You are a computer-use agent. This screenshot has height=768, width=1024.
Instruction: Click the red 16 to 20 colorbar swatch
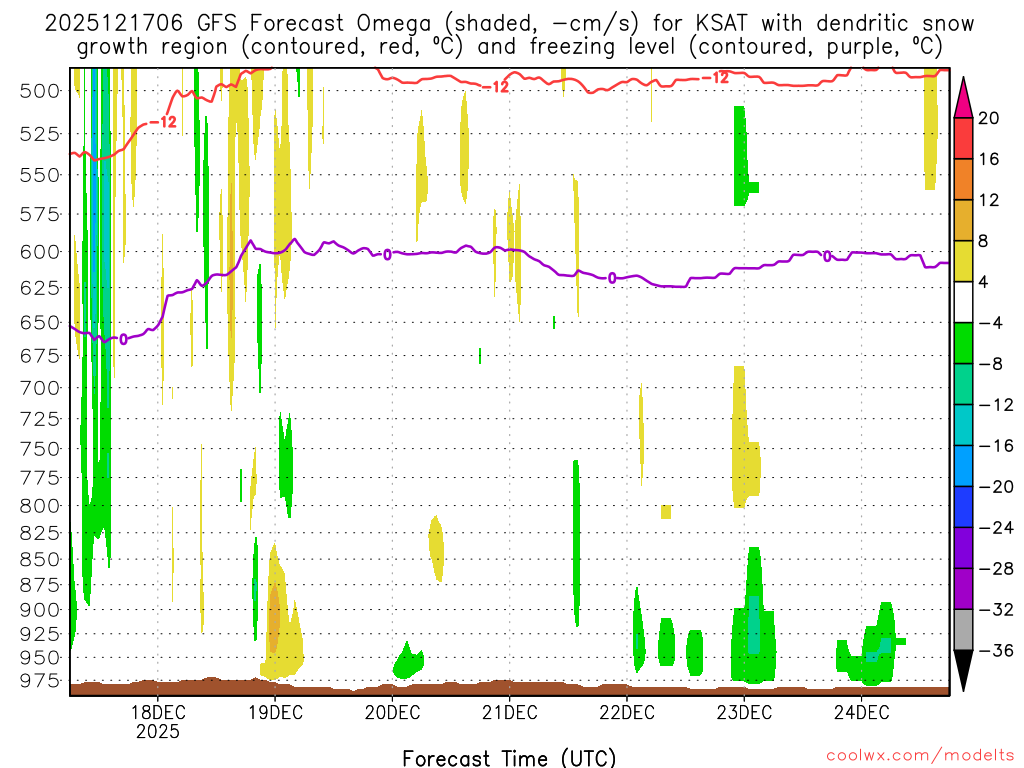pyautogui.click(x=963, y=138)
